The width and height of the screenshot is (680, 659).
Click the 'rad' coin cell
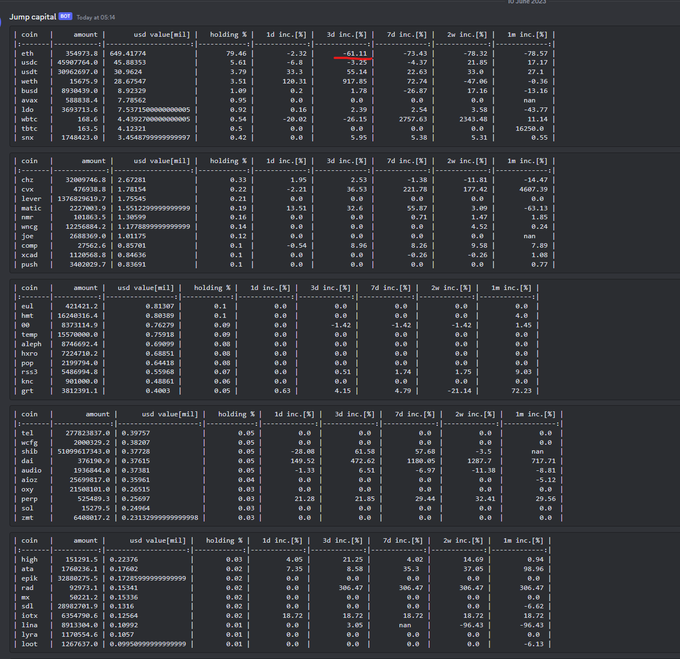[x=27, y=588]
